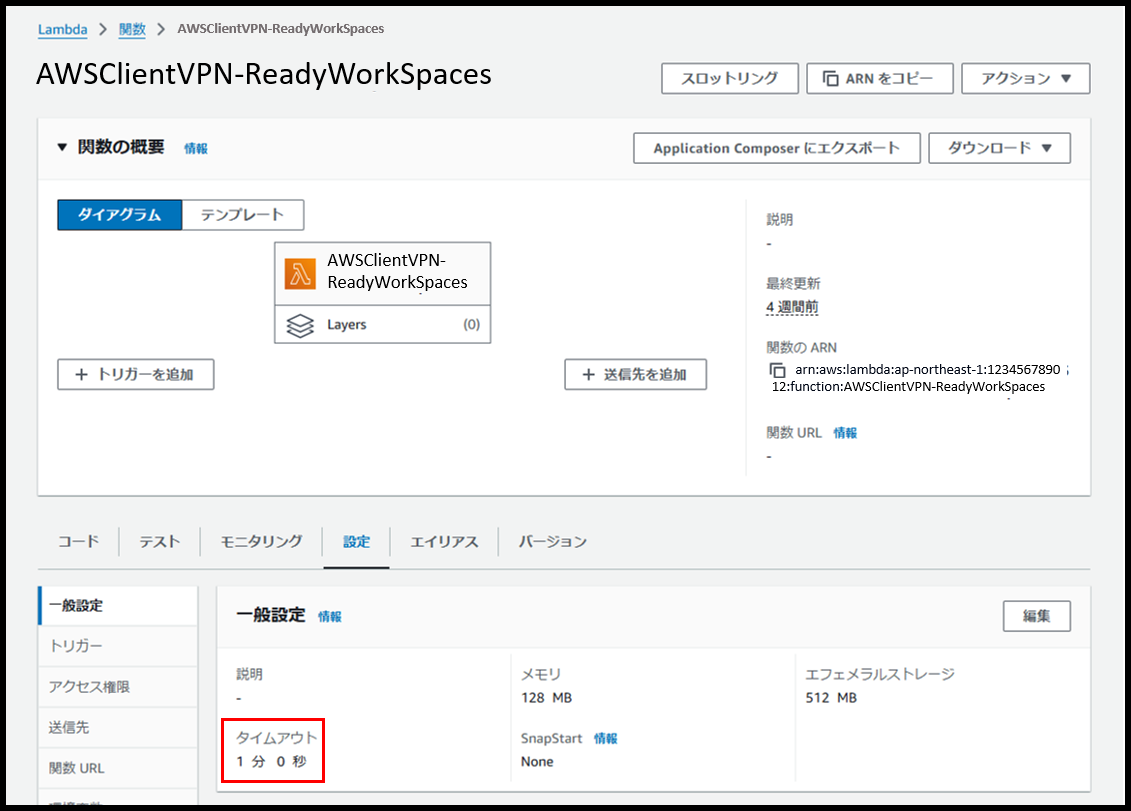The width and height of the screenshot is (1131, 811).
Task: Click the 128 MB memory value
Action: (547, 698)
